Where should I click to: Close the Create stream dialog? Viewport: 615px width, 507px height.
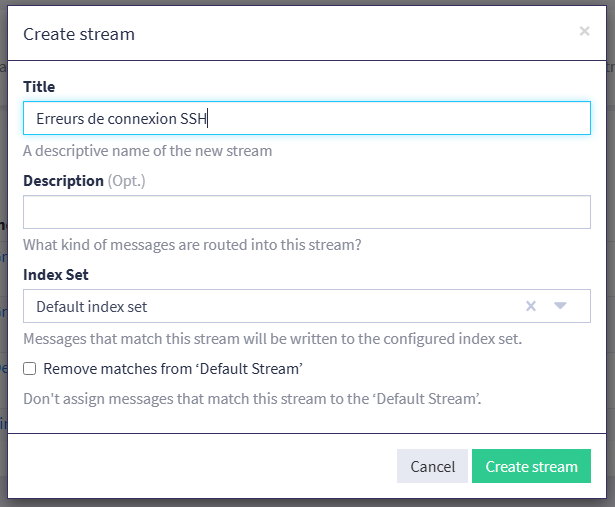pos(584,31)
